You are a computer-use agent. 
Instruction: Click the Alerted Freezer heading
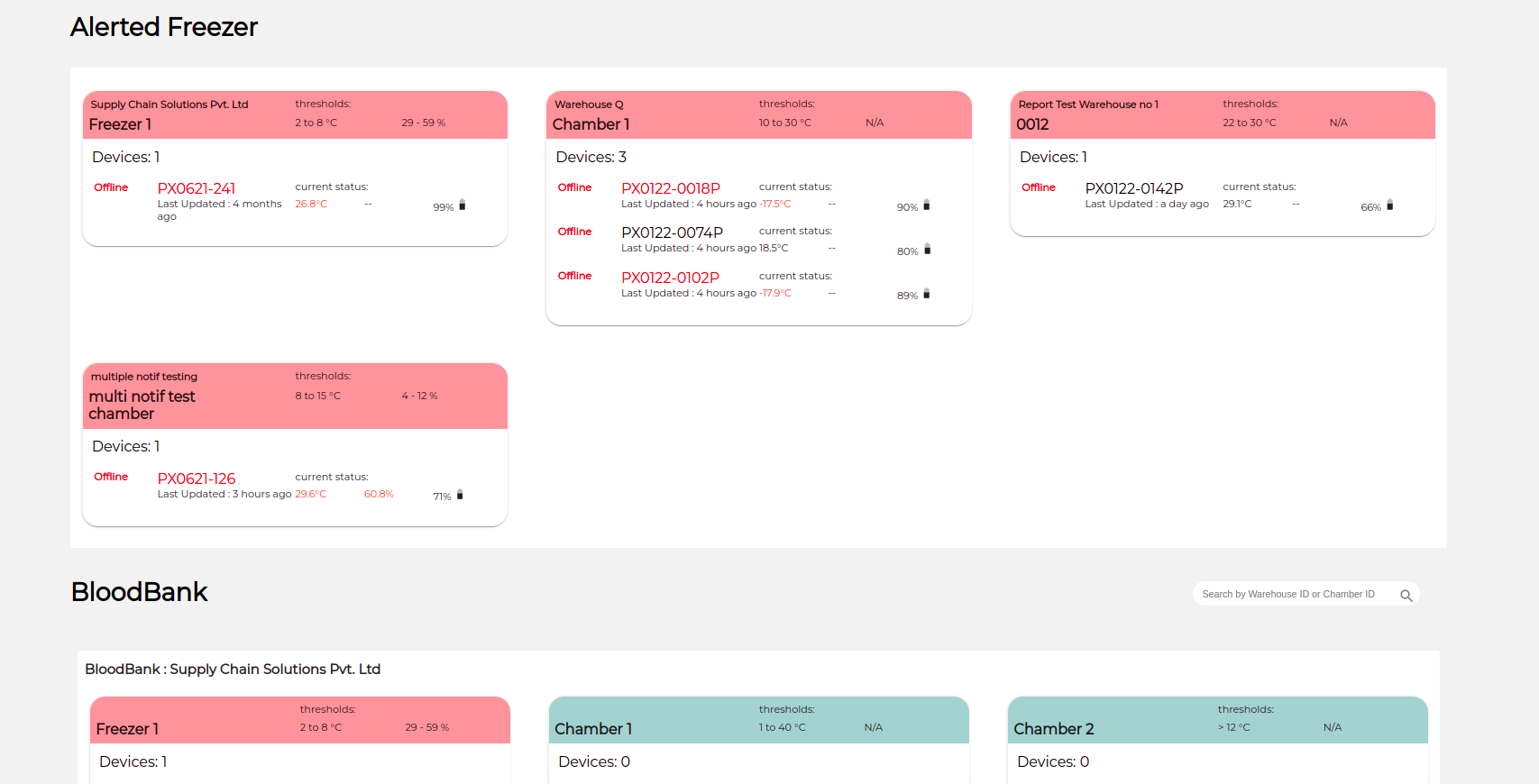pos(164,27)
